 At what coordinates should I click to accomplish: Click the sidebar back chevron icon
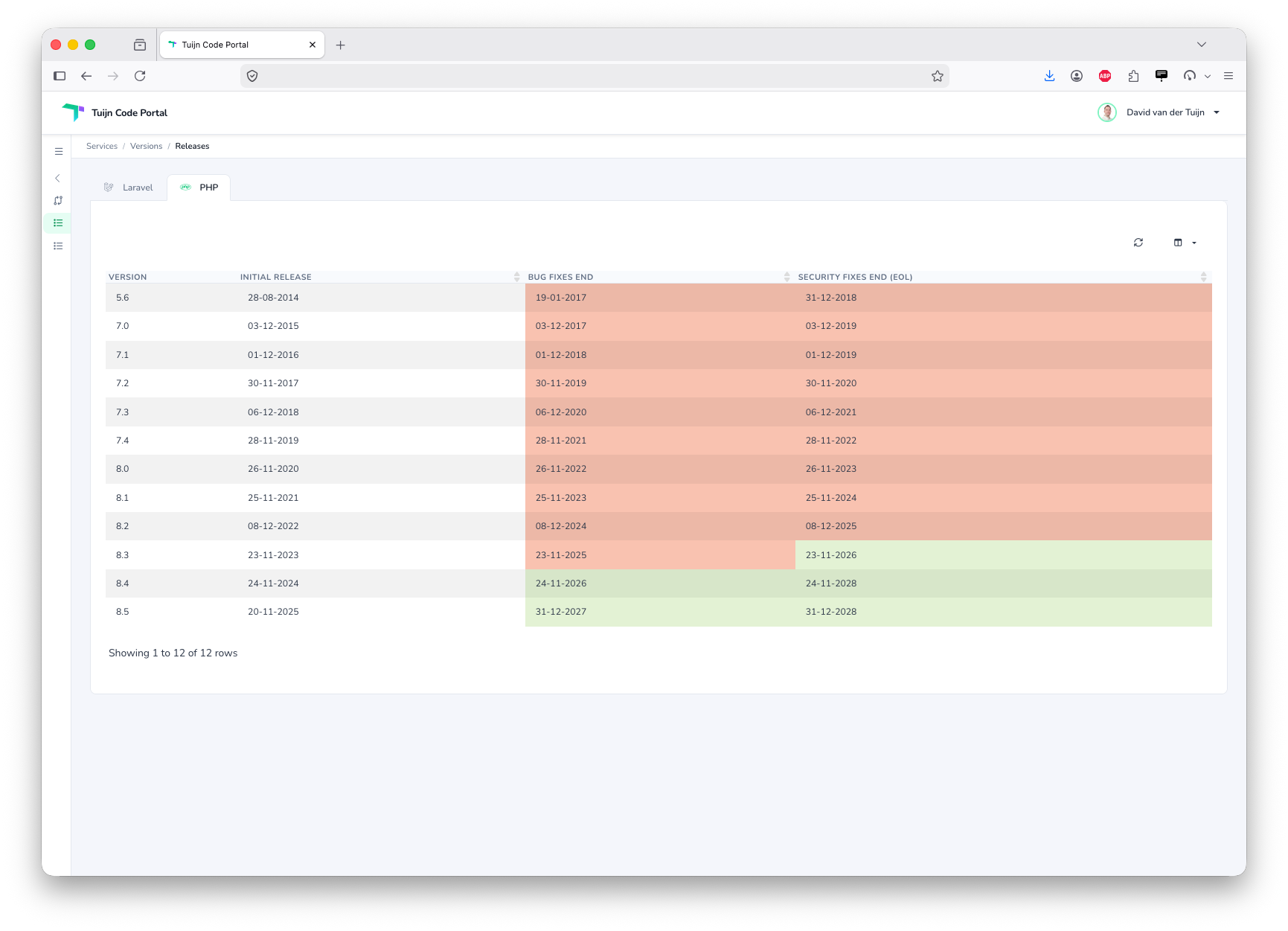tap(57, 178)
